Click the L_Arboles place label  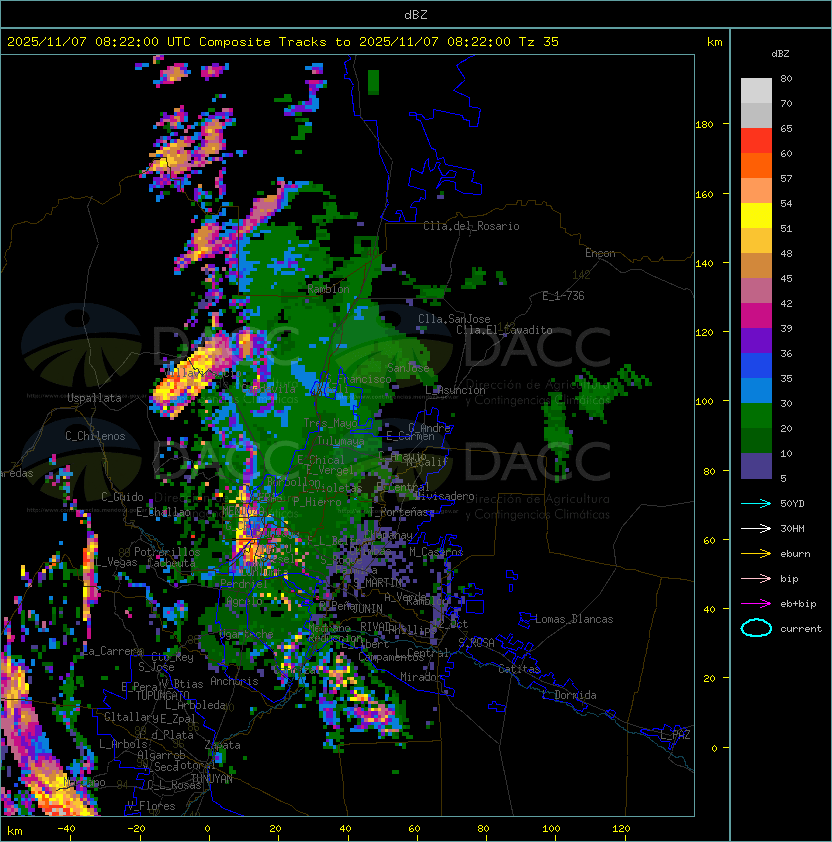[124, 744]
